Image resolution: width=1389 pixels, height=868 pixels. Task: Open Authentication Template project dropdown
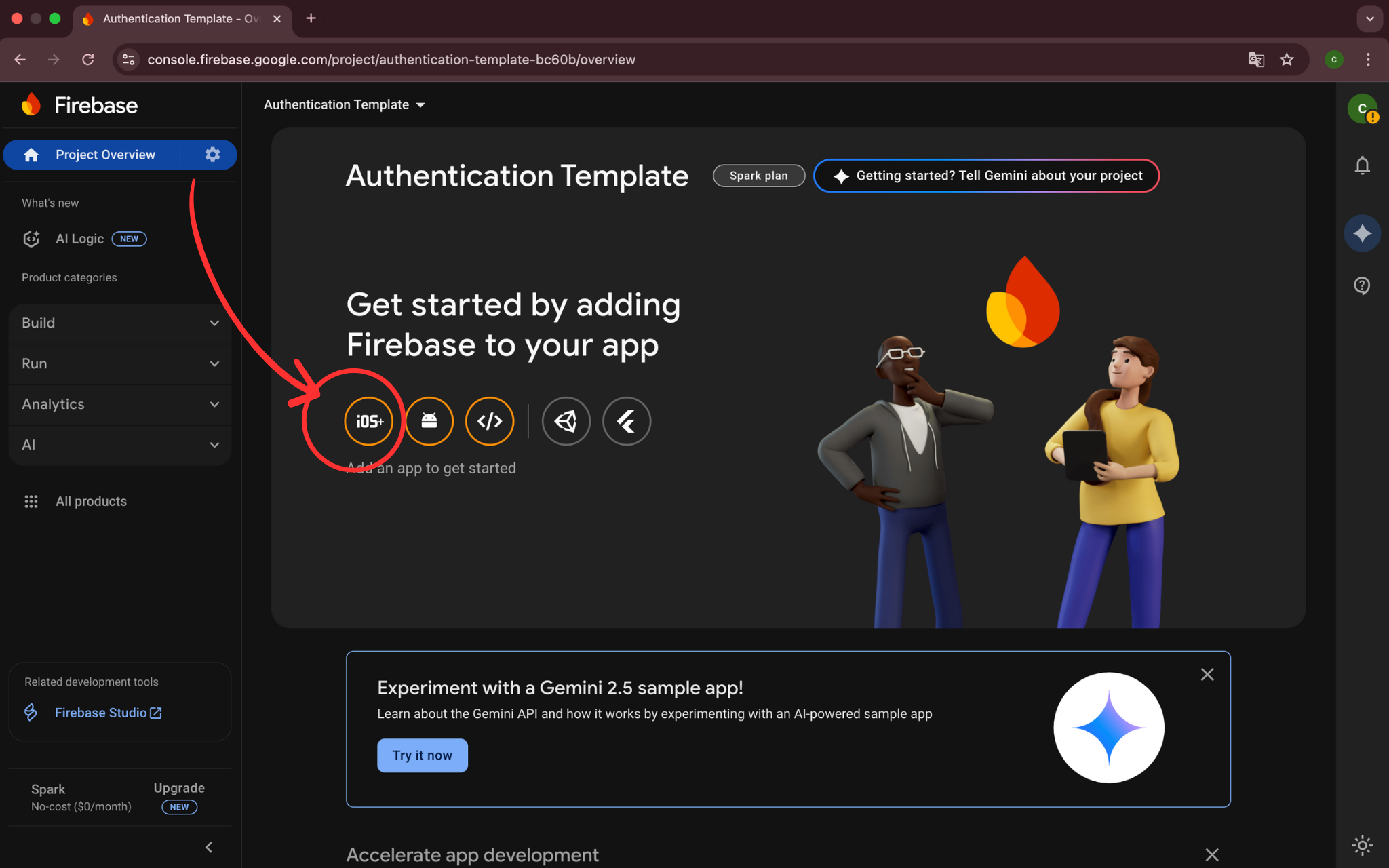point(345,104)
